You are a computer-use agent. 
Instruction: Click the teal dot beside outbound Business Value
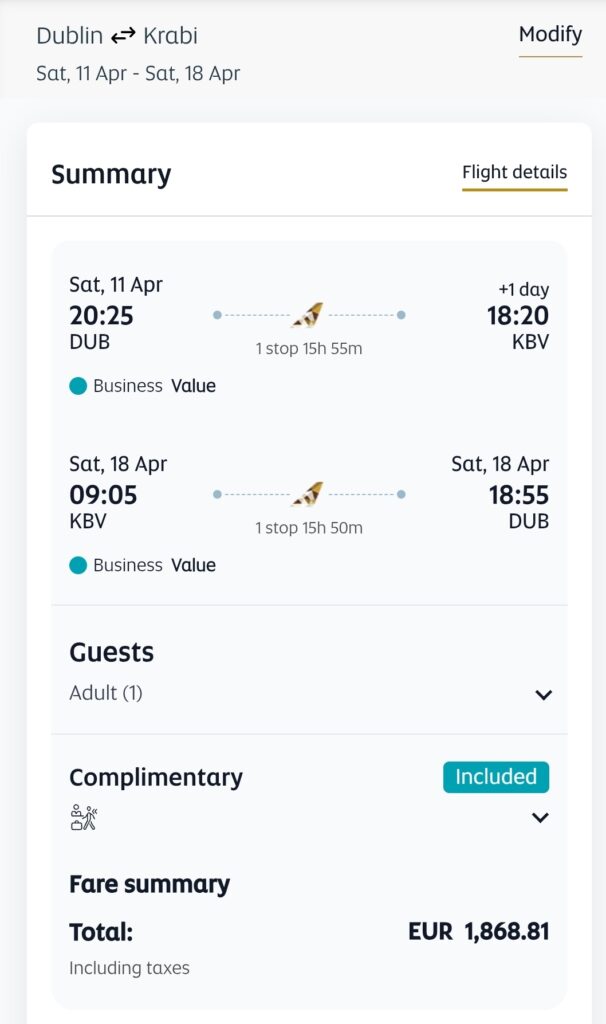coord(78,386)
